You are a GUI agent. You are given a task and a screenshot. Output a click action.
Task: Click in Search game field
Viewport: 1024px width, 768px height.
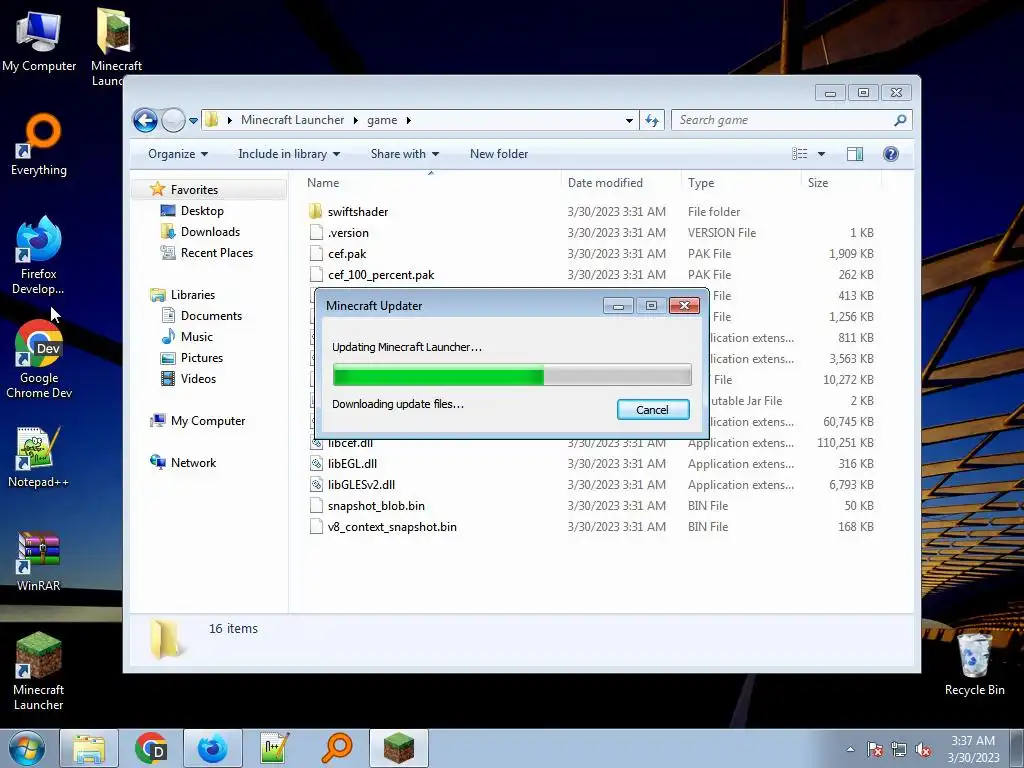784,120
